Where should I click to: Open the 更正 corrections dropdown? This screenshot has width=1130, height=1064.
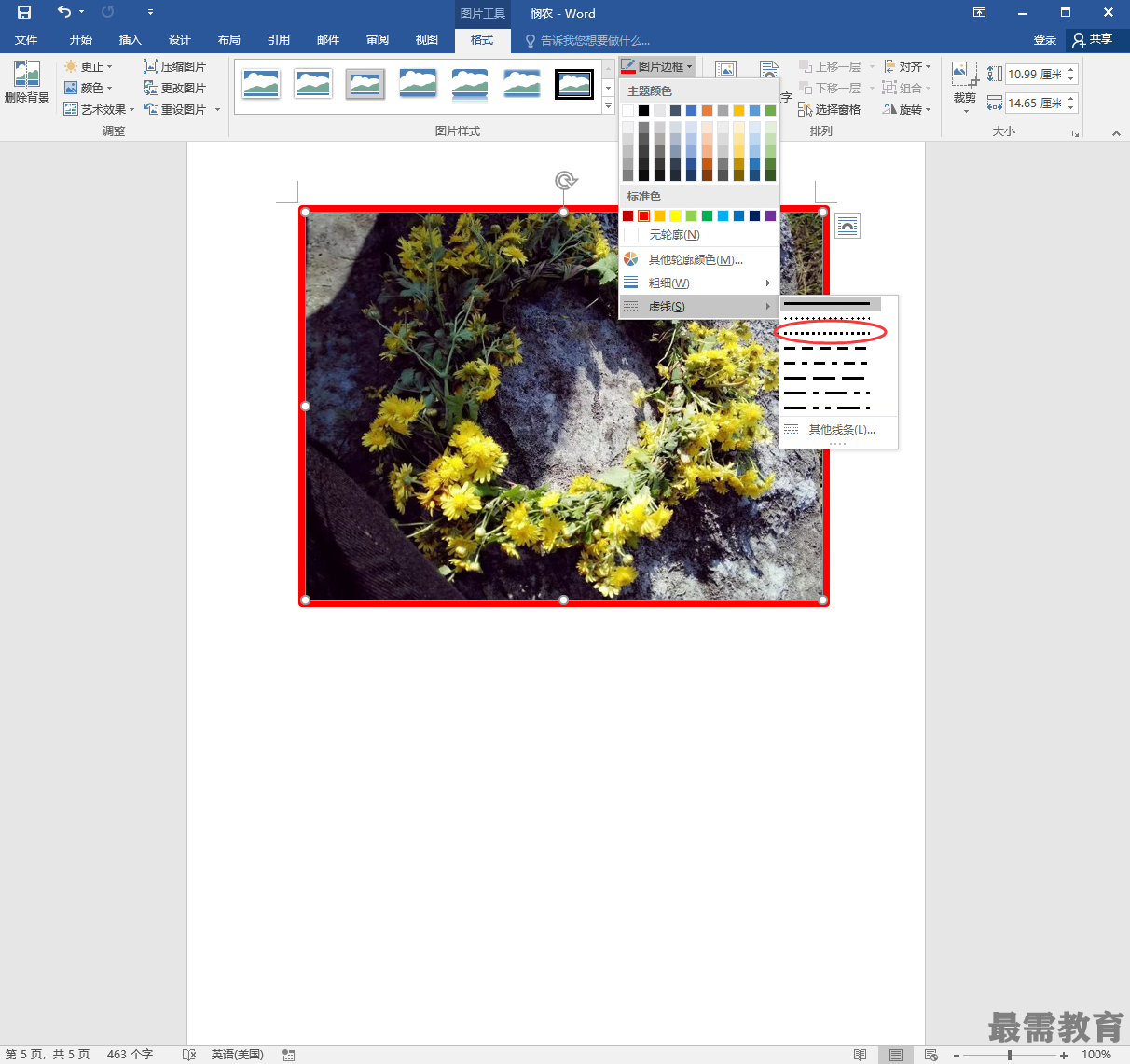point(89,66)
